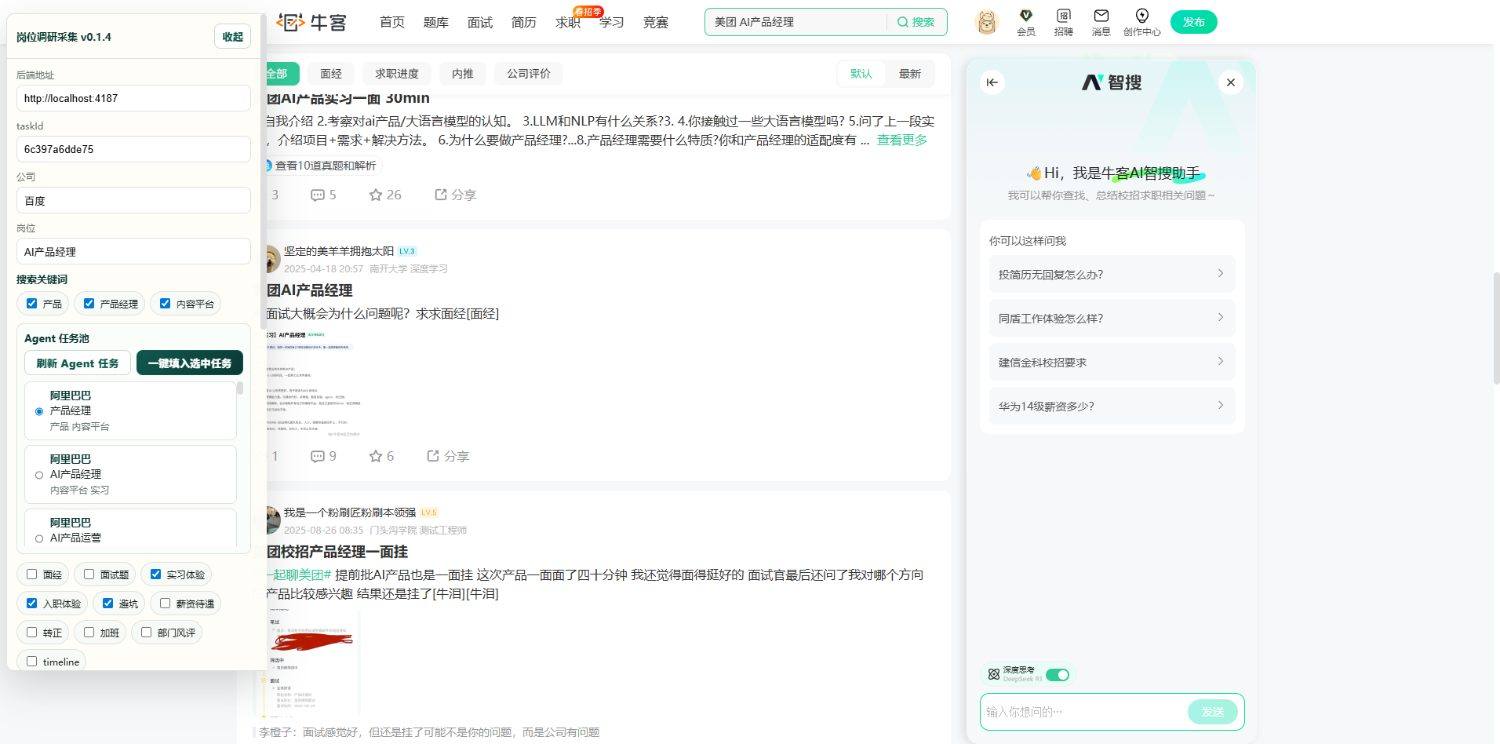Click comment icon with 5 comments
This screenshot has height=744, width=1500.
318,195
